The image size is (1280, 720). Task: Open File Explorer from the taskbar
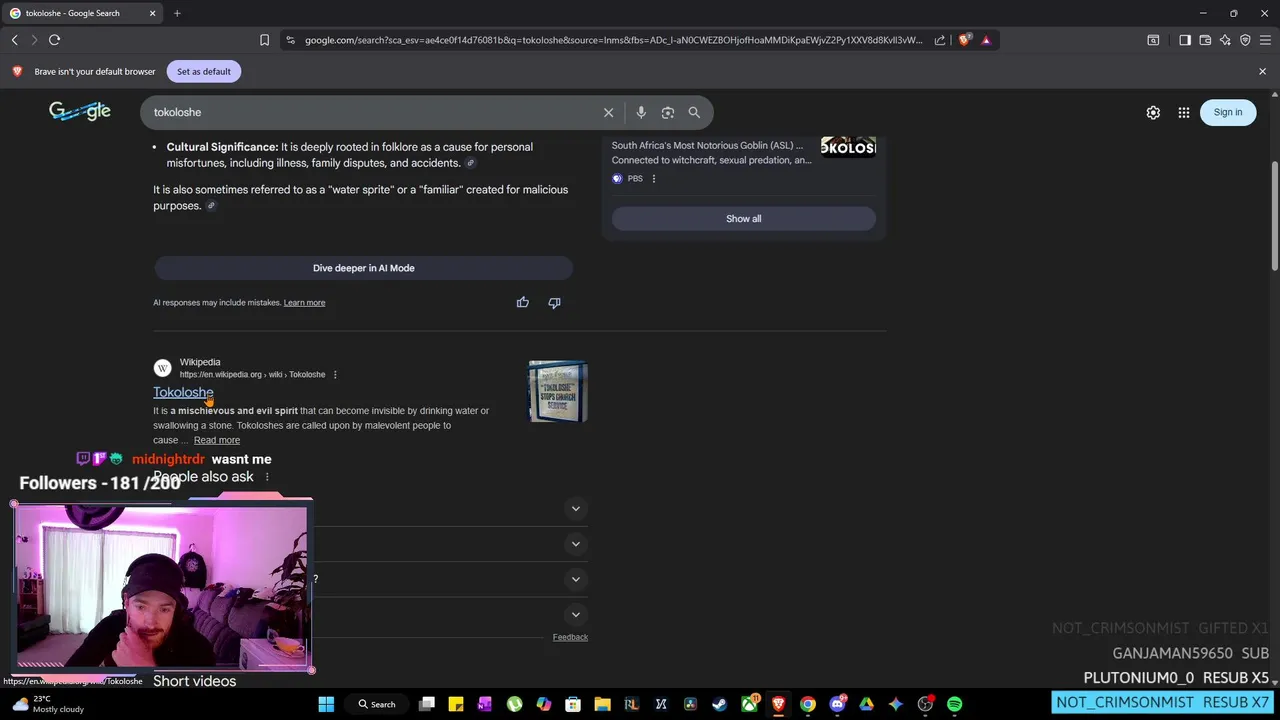tap(602, 704)
